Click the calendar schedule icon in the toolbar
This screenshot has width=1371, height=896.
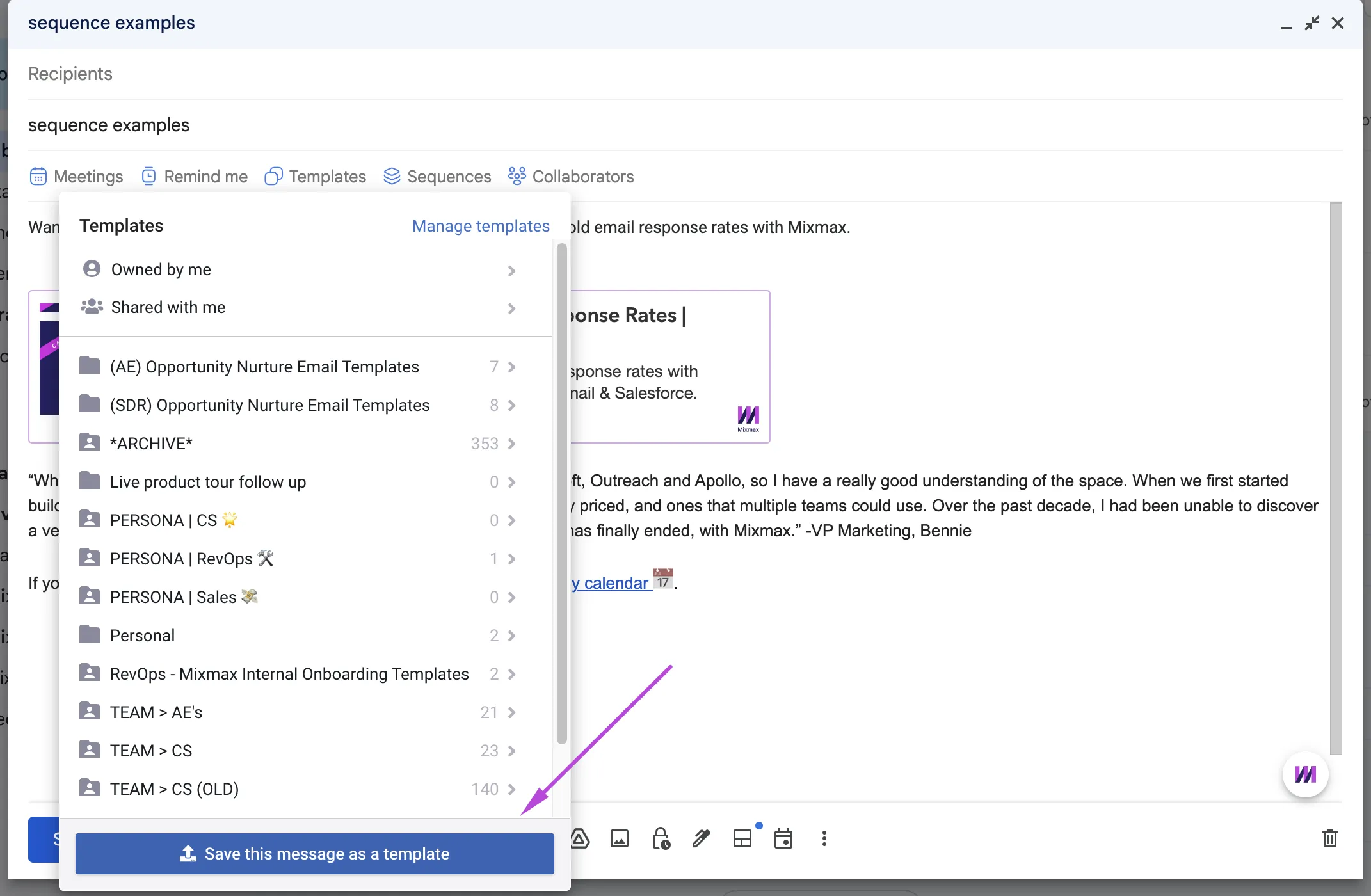pos(783,838)
